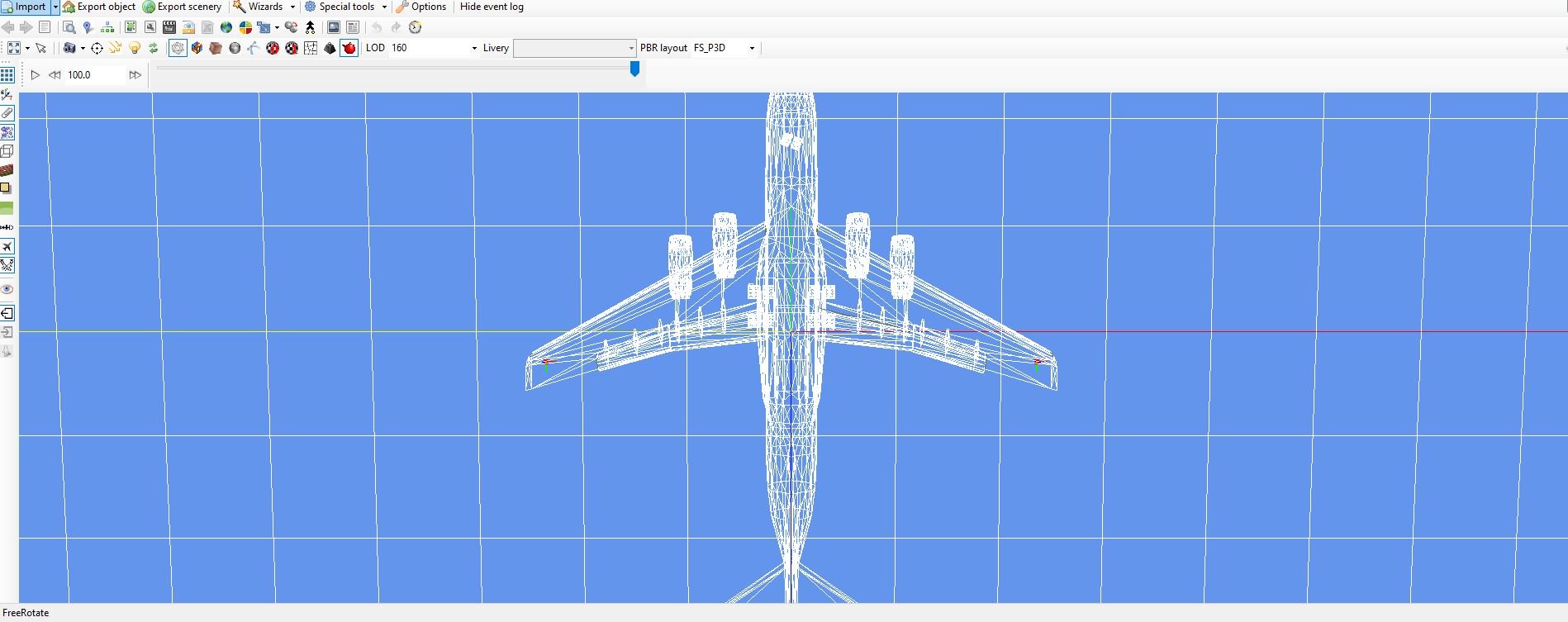This screenshot has height=622, width=1568.
Task: Click the clock timer icon
Action: 416,27
